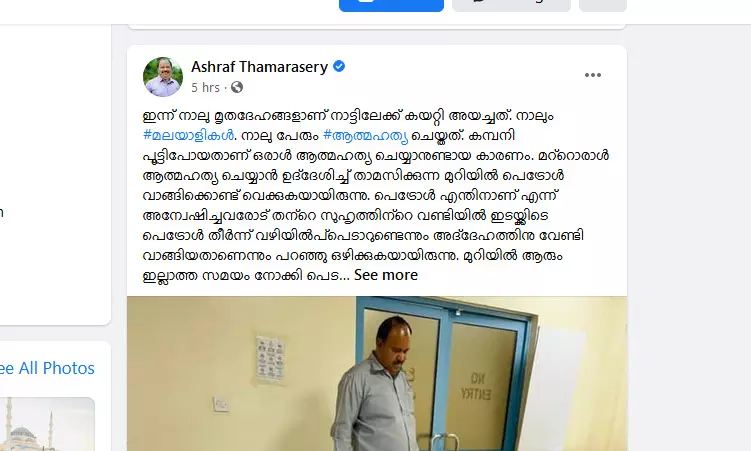Viewport: 751px width, 451px height.
Task: Open the #മലയാളികൾ hashtag link
Action: (188, 135)
